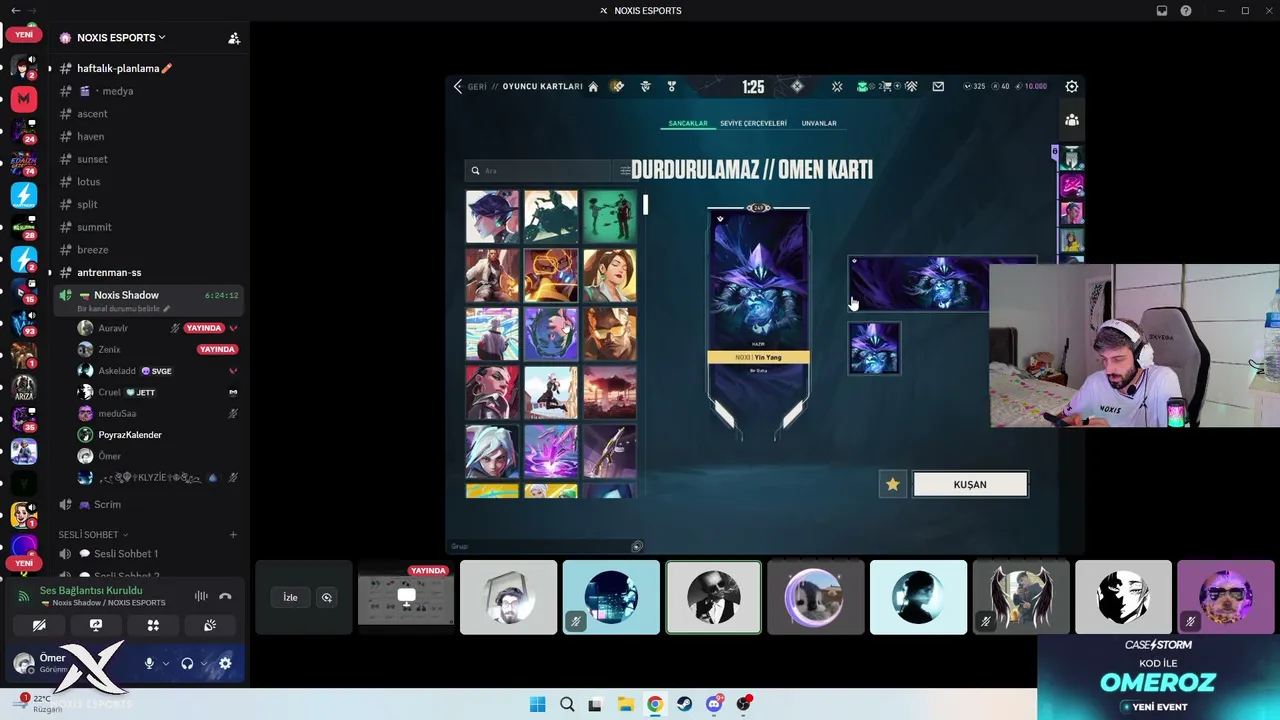
Task: Switch to the SEVİYE ÇERÇEVELERİ tab
Action: 754,124
